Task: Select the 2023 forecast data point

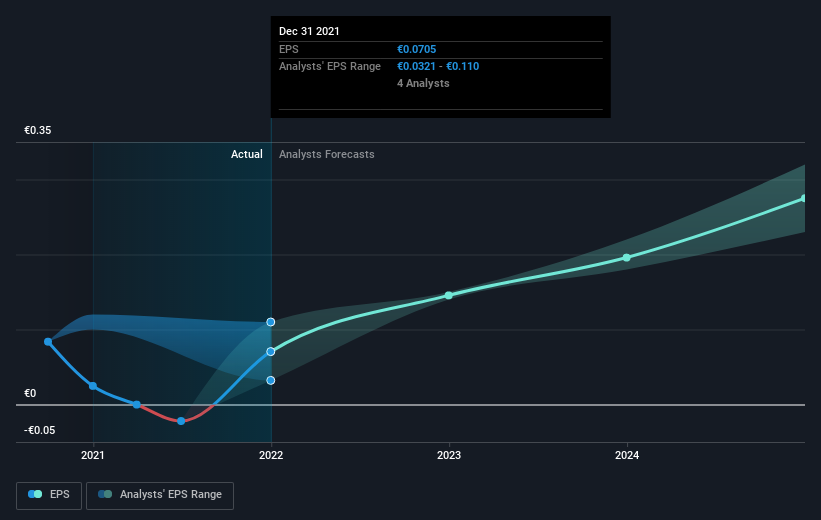Action: point(449,295)
